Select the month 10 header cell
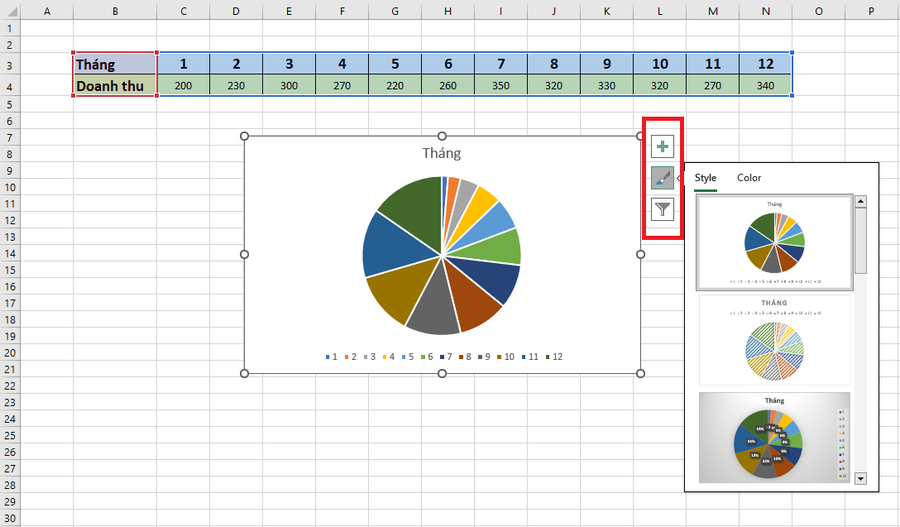The width and height of the screenshot is (900, 527). click(660, 64)
